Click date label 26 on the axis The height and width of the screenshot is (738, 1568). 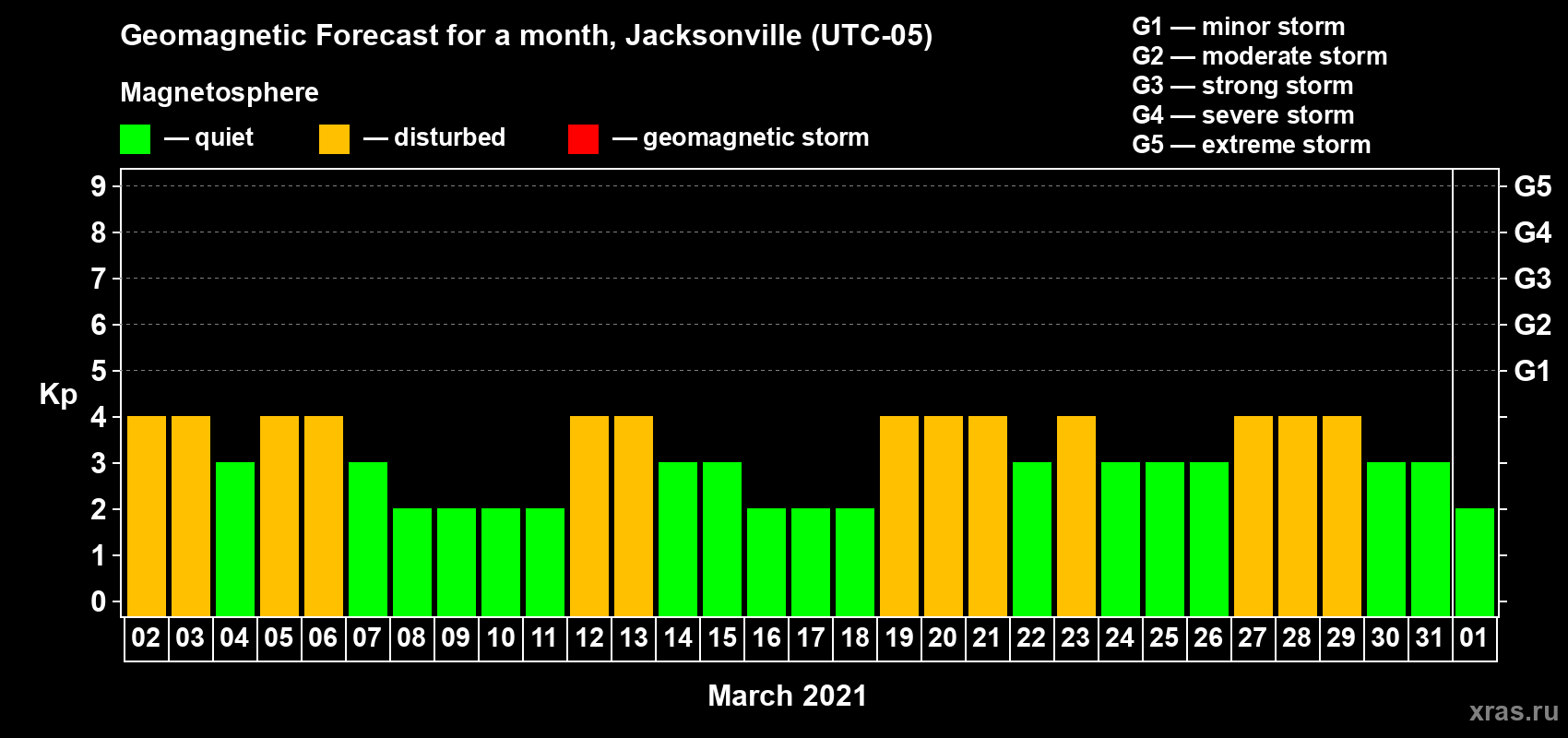pyautogui.click(x=1208, y=638)
